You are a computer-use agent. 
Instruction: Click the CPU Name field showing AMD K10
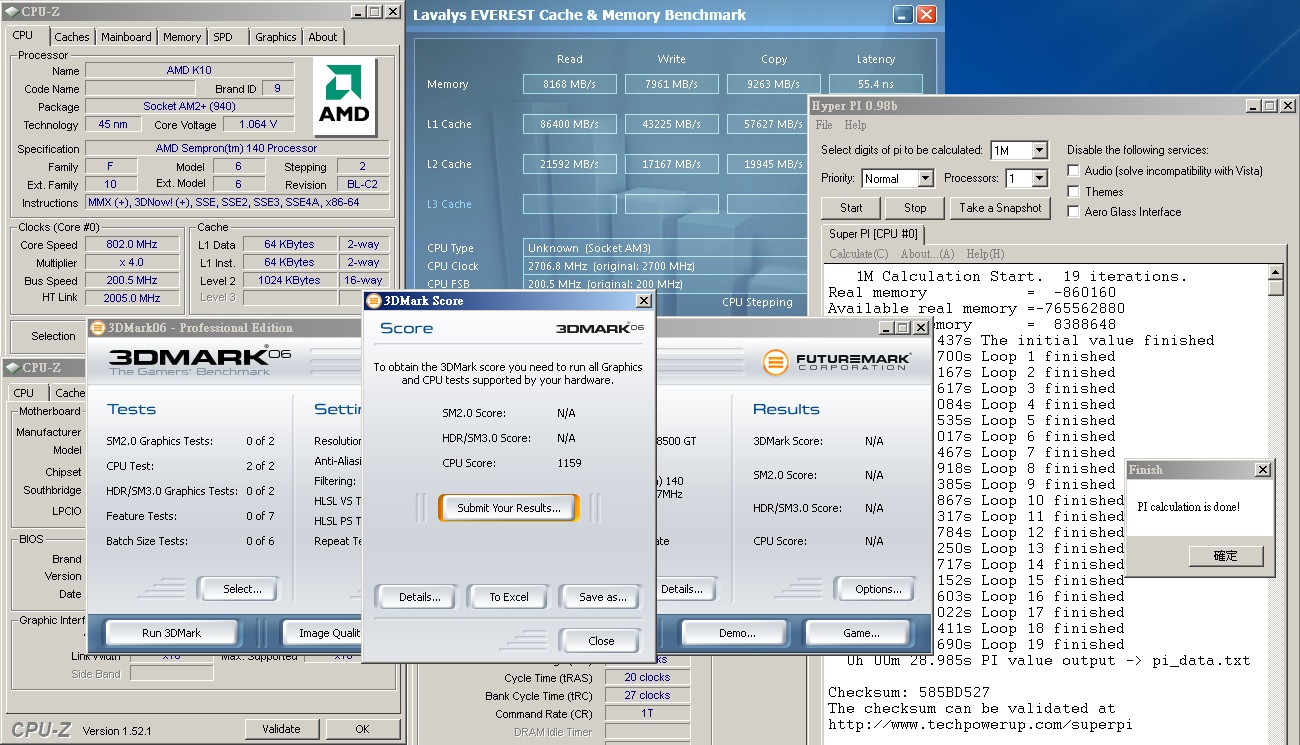(190, 71)
